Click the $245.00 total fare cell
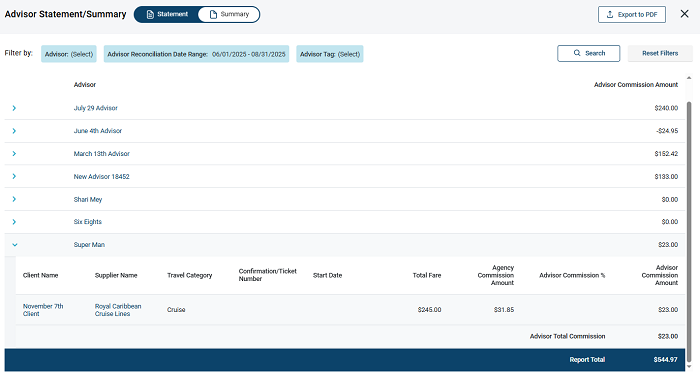Image resolution: width=700 pixels, height=374 pixels. (x=429, y=310)
